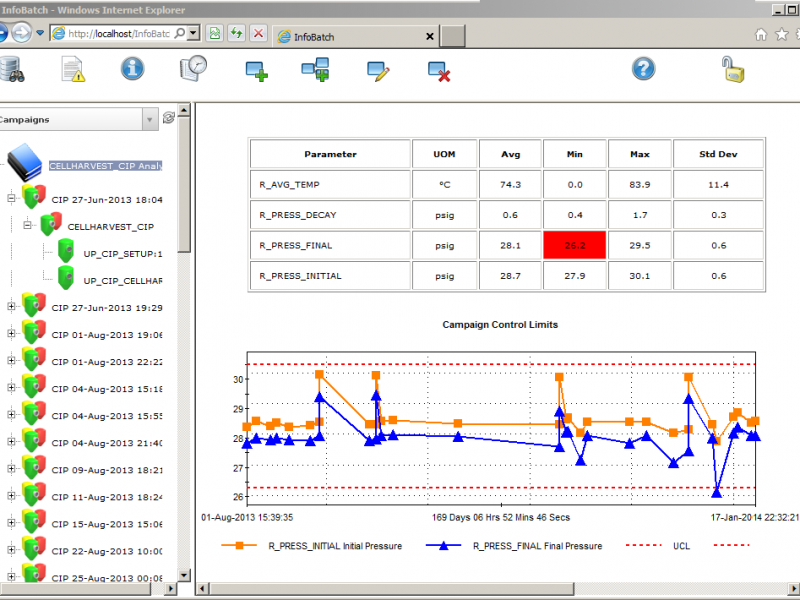Click the shield icon for UP_CIP_CELLHAR
Screen dimensions: 800x600
(65, 278)
